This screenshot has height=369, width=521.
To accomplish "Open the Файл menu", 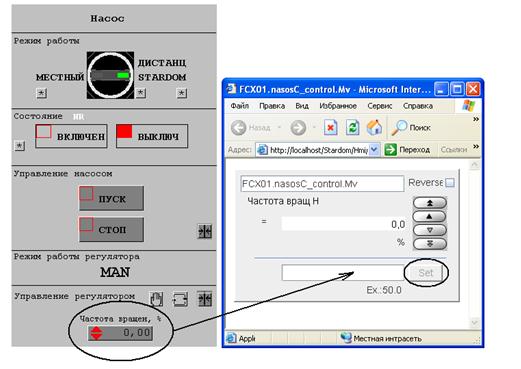I will 240,106.
